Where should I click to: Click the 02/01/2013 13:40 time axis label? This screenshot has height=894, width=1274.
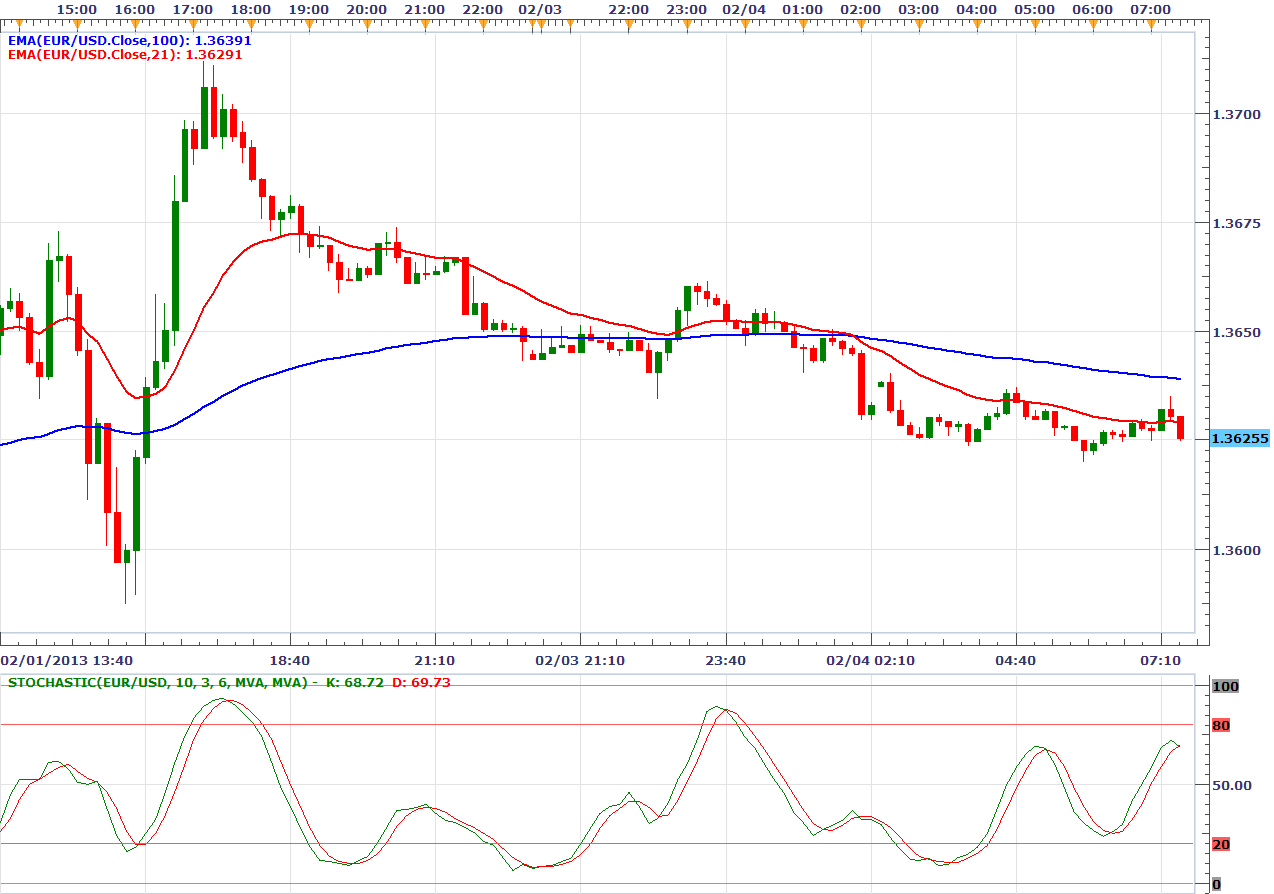click(53, 661)
